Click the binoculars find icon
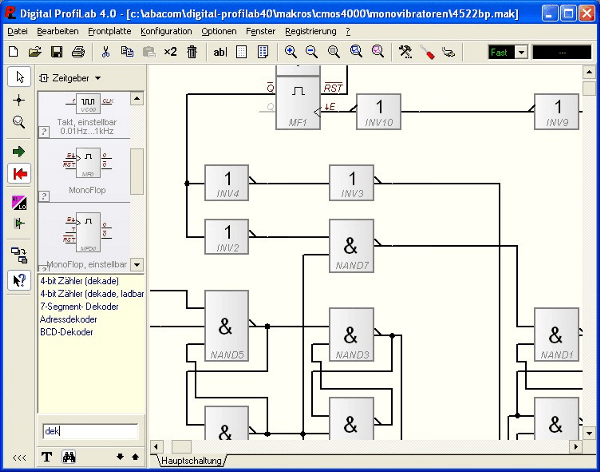 pyautogui.click(x=69, y=457)
